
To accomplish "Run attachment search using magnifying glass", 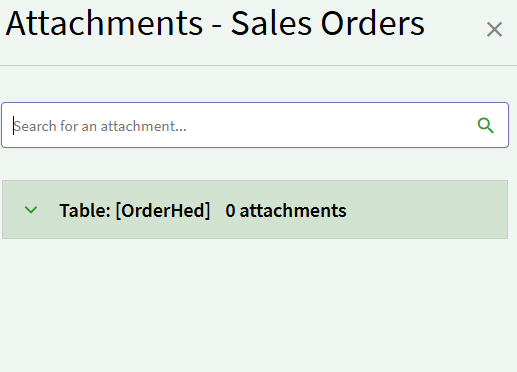I will [485, 126].
